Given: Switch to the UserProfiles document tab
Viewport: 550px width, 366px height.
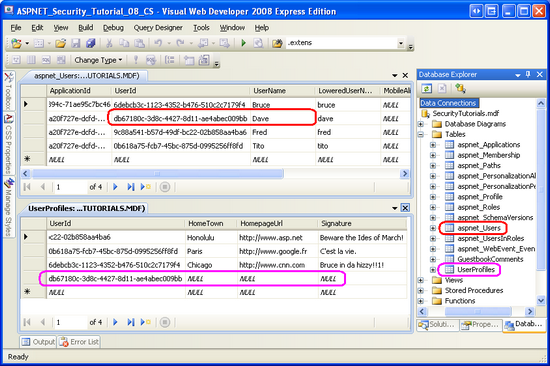Looking at the screenshot, I should pos(86,208).
